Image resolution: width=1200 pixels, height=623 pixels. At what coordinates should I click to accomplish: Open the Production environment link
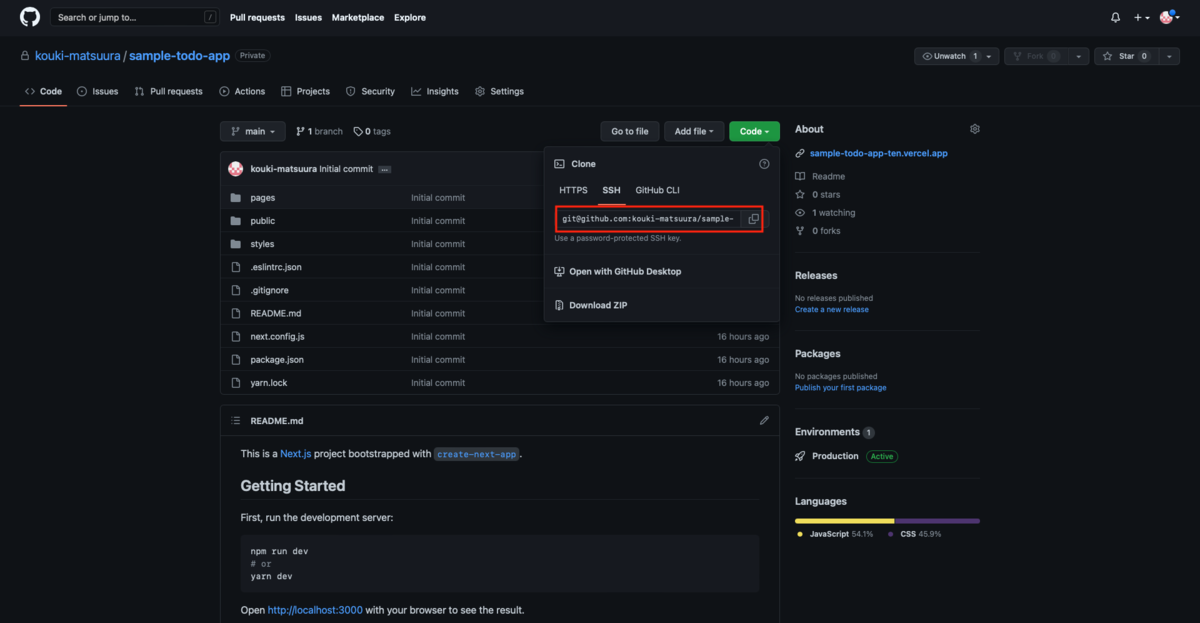[x=835, y=456]
